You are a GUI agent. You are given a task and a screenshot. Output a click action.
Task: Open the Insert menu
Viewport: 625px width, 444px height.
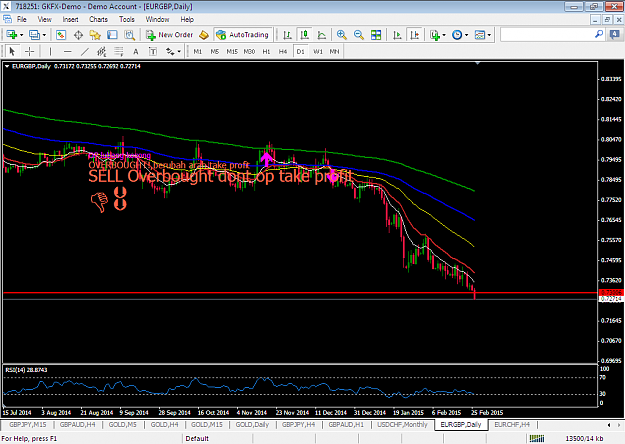70,19
